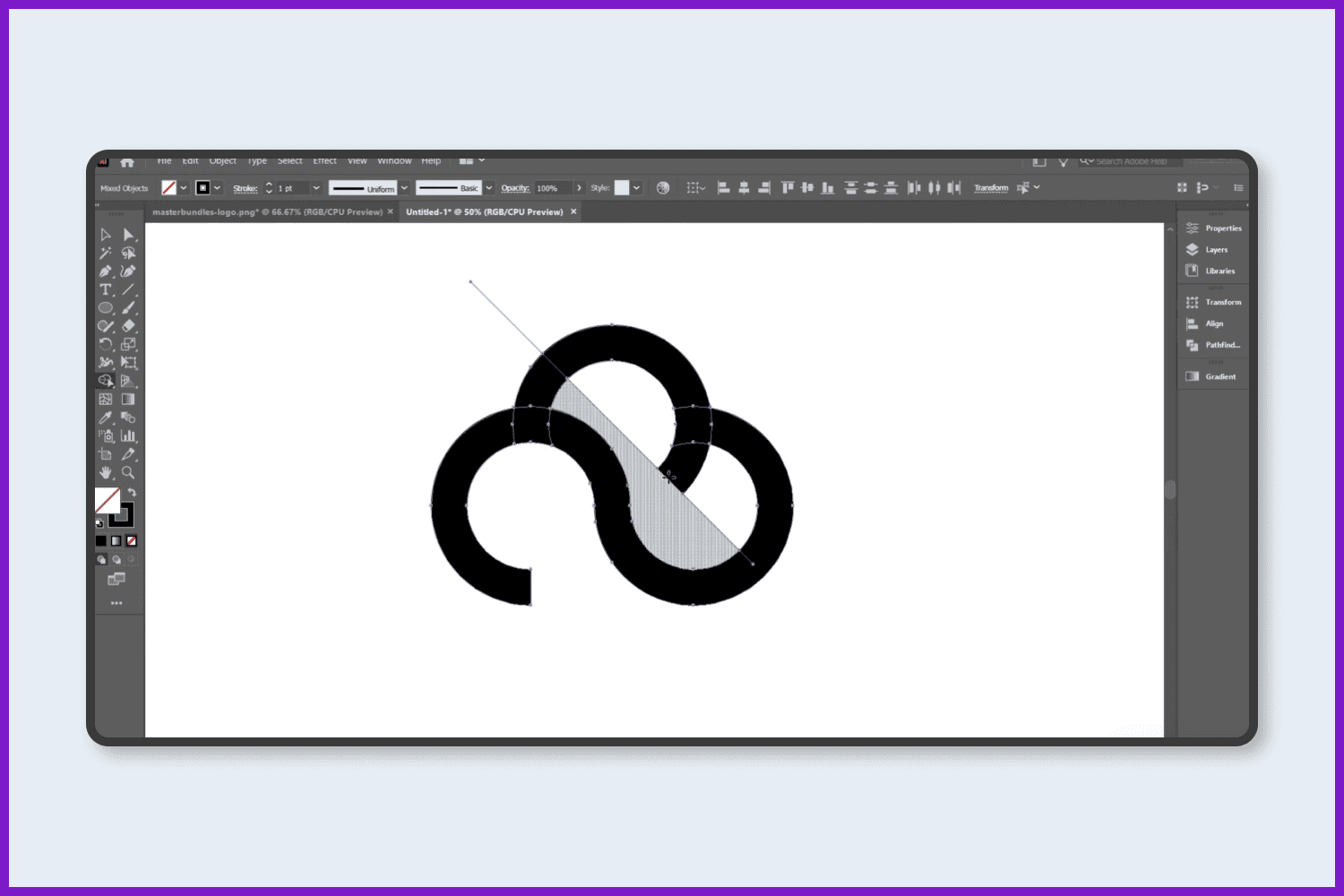Viewport: 1344px width, 896px height.
Task: Select the Symbol Sprayer tool
Action: point(106,436)
